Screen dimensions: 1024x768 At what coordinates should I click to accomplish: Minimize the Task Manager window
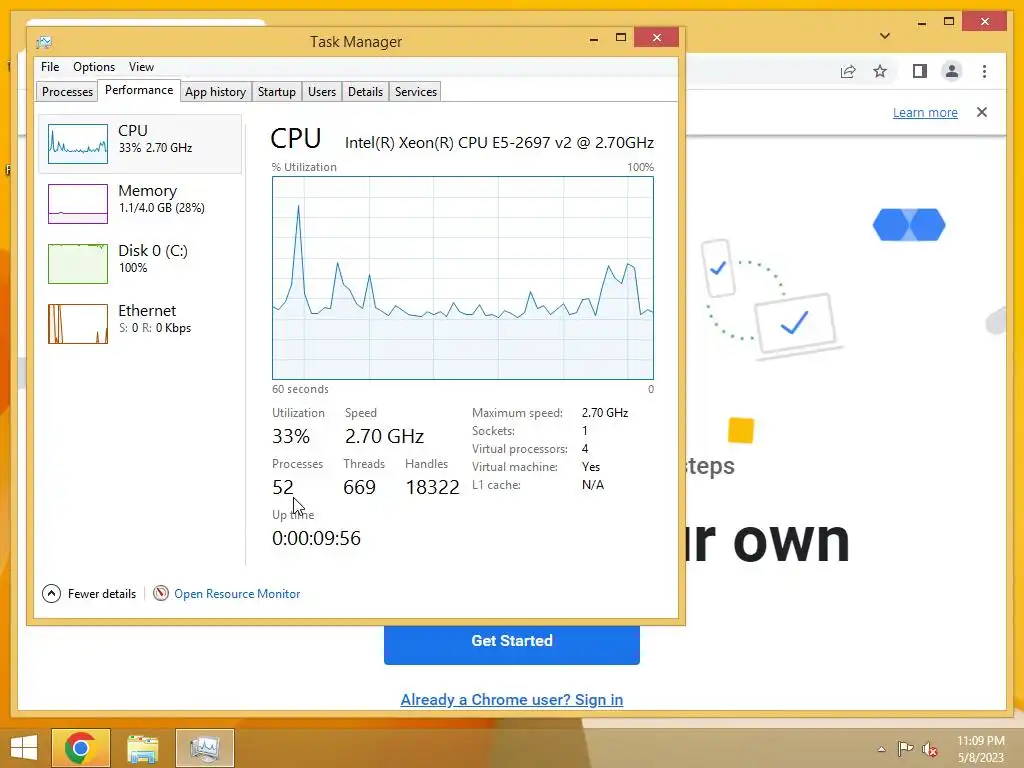[x=594, y=39]
